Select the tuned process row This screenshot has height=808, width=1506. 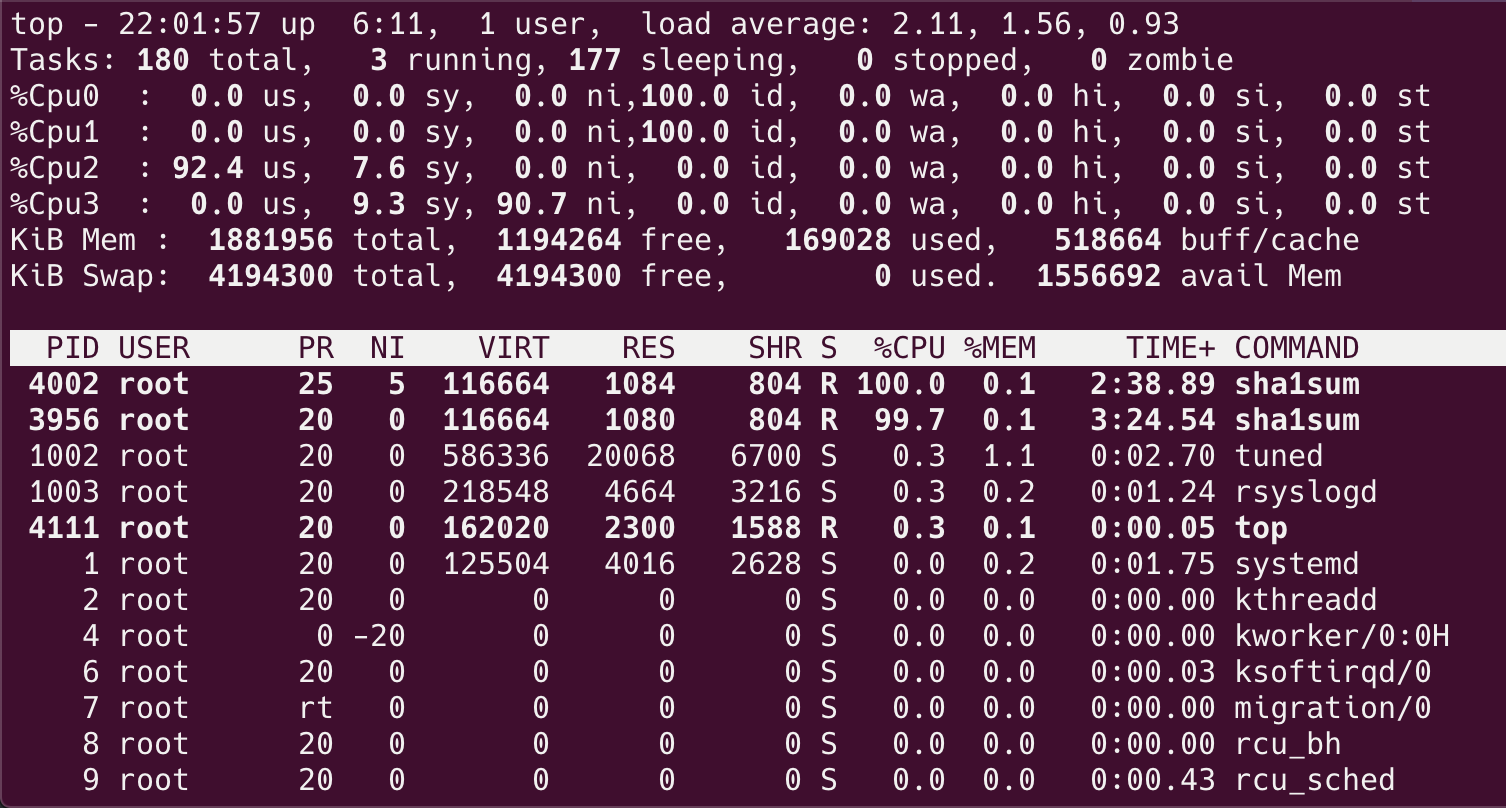coord(700,455)
